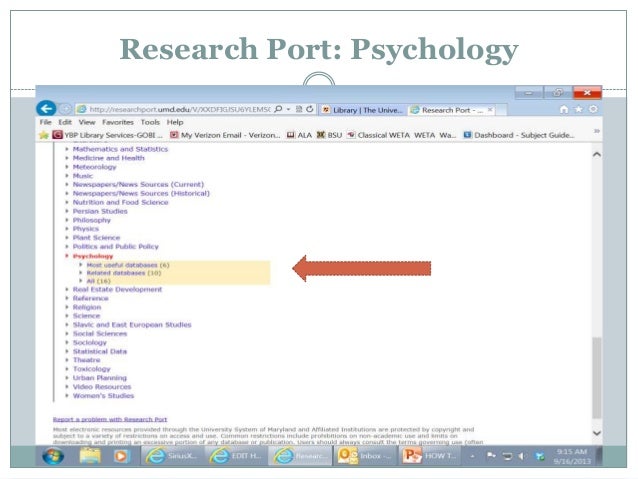Open Most useful databases (6)
The height and width of the screenshot is (479, 638).
[x=128, y=265]
